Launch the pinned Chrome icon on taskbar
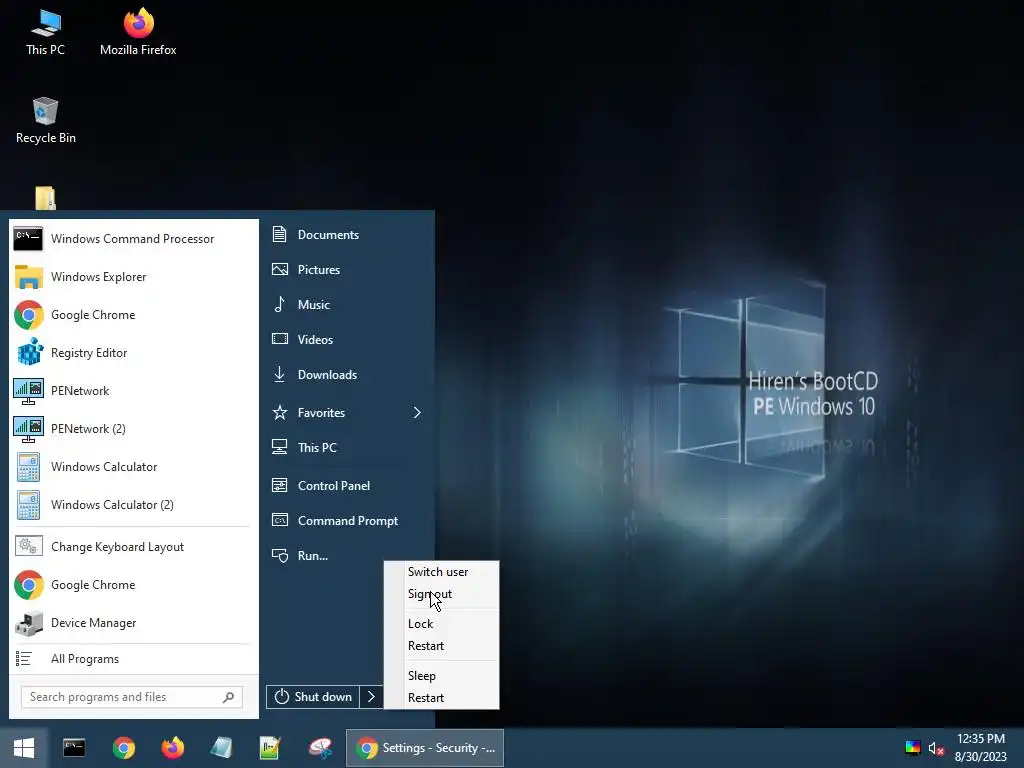Screen dimensions: 1024x768 coord(123,748)
